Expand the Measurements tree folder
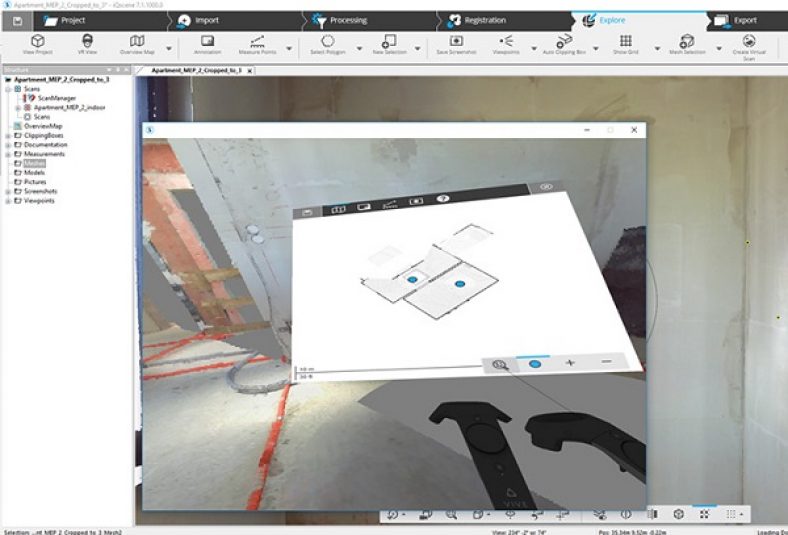 (x=8, y=154)
